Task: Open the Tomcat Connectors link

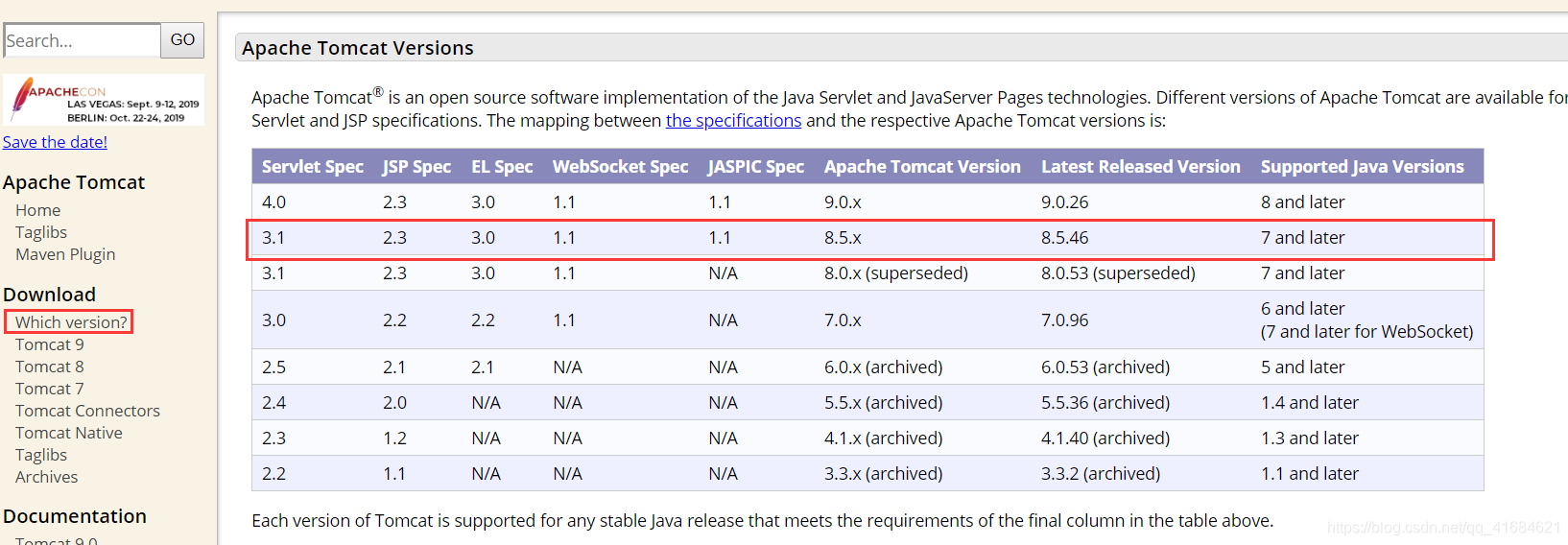Action: [x=87, y=411]
